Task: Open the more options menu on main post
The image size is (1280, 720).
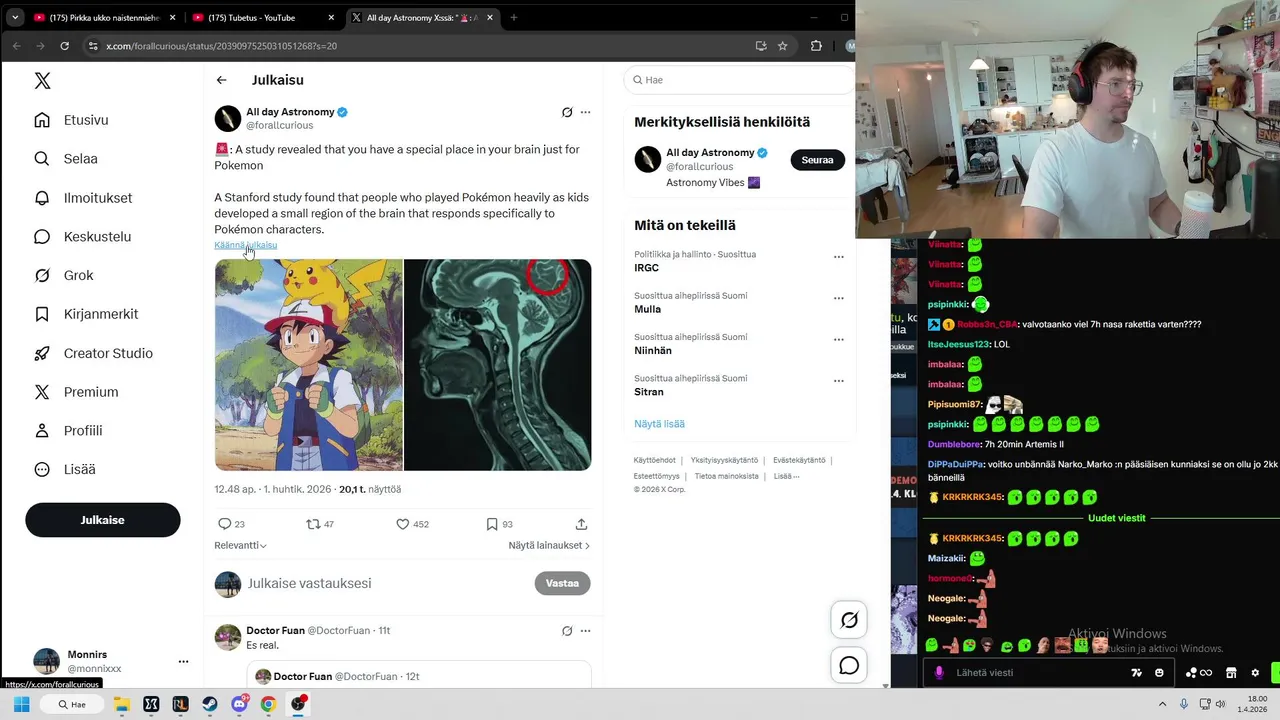Action: [586, 113]
